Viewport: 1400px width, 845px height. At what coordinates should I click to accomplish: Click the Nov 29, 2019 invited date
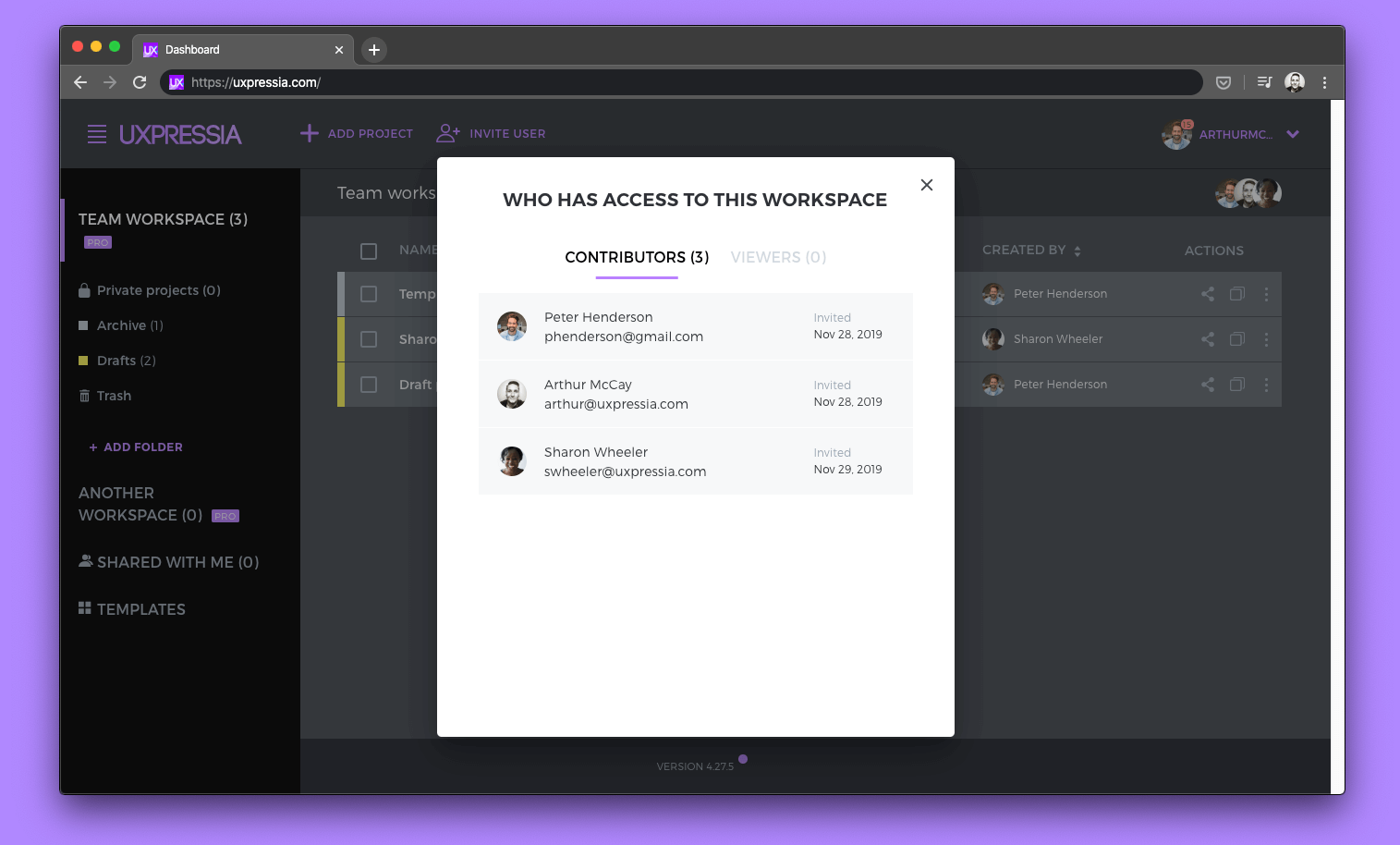[848, 470]
